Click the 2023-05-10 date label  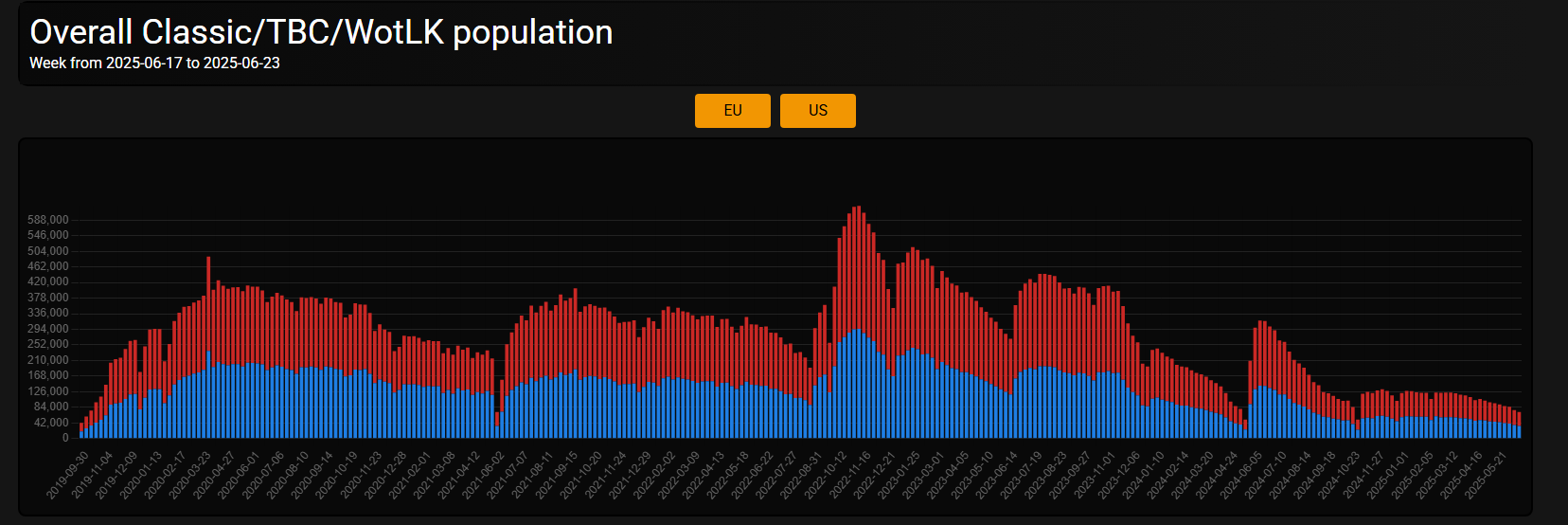971,475
